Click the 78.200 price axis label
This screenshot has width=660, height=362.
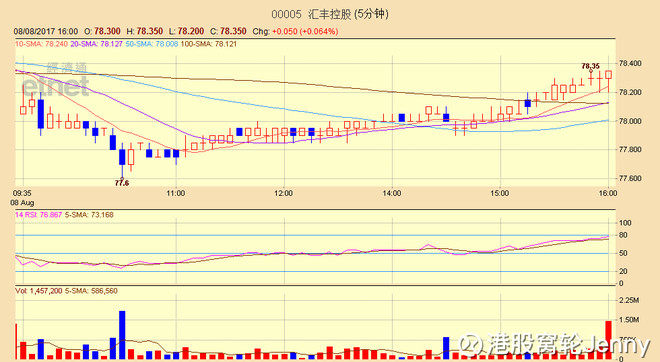(x=630, y=92)
